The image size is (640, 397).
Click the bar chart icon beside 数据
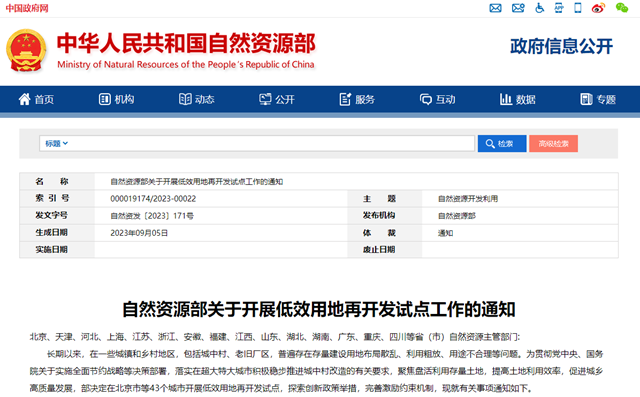click(506, 99)
